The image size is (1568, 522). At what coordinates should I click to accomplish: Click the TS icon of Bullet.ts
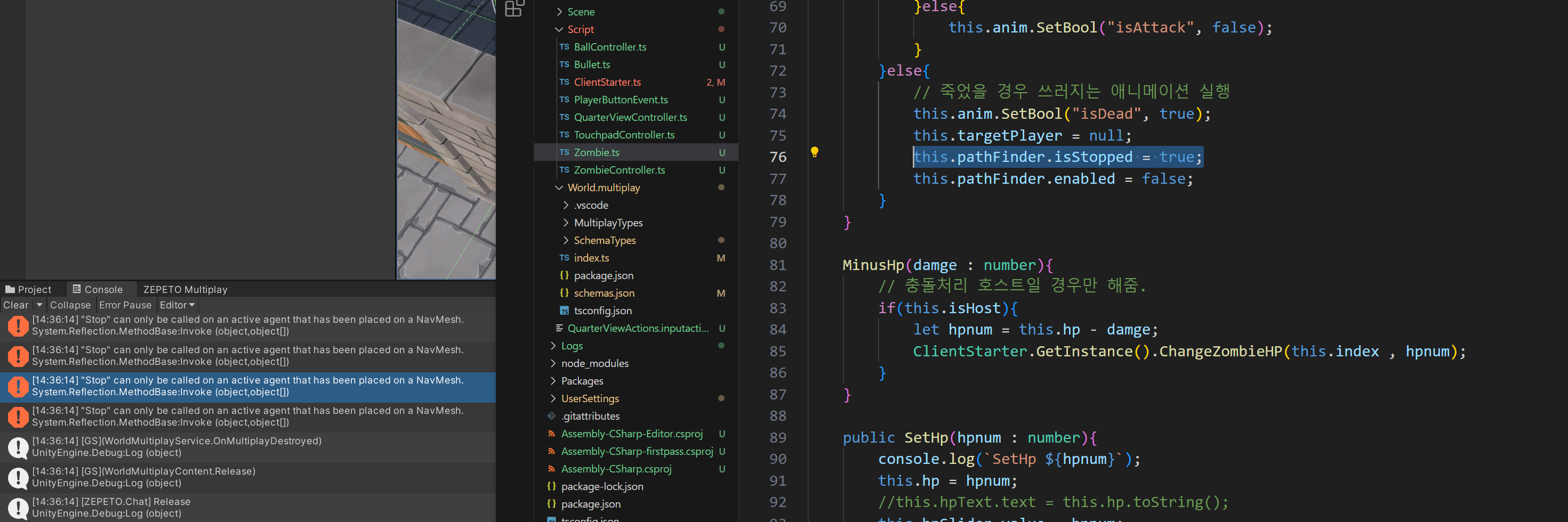[x=564, y=64]
